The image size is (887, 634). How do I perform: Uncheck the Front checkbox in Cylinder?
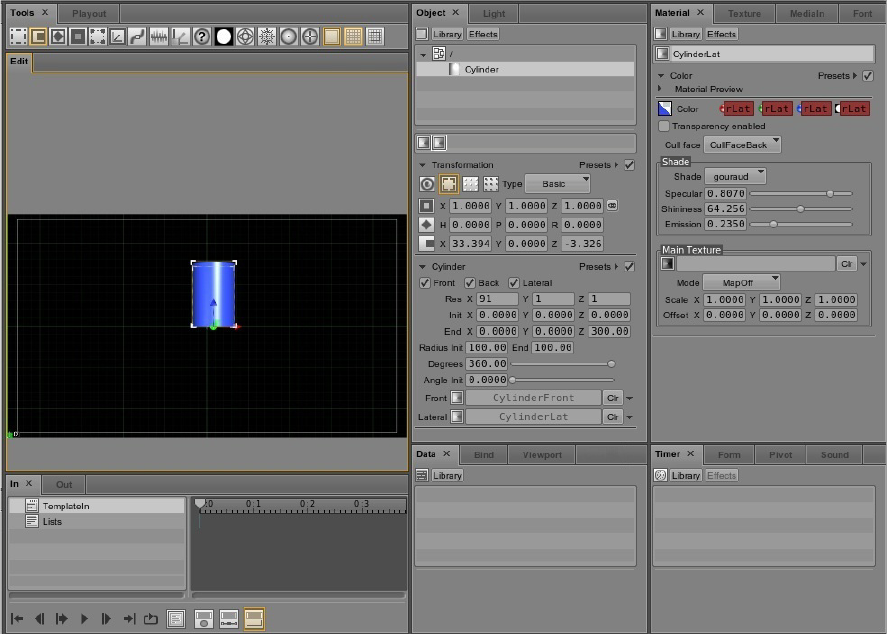[x=425, y=283]
